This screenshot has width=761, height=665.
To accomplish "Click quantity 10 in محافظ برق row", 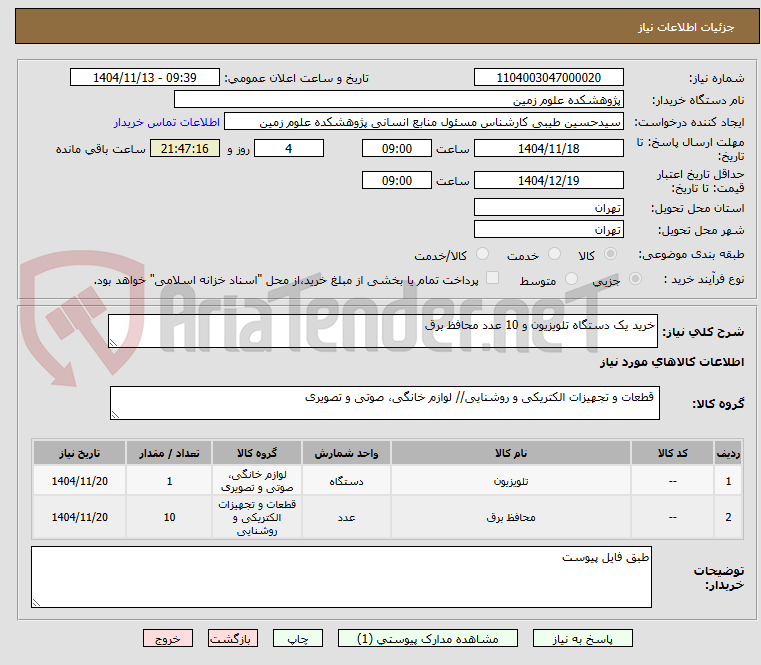I will pos(169,517).
